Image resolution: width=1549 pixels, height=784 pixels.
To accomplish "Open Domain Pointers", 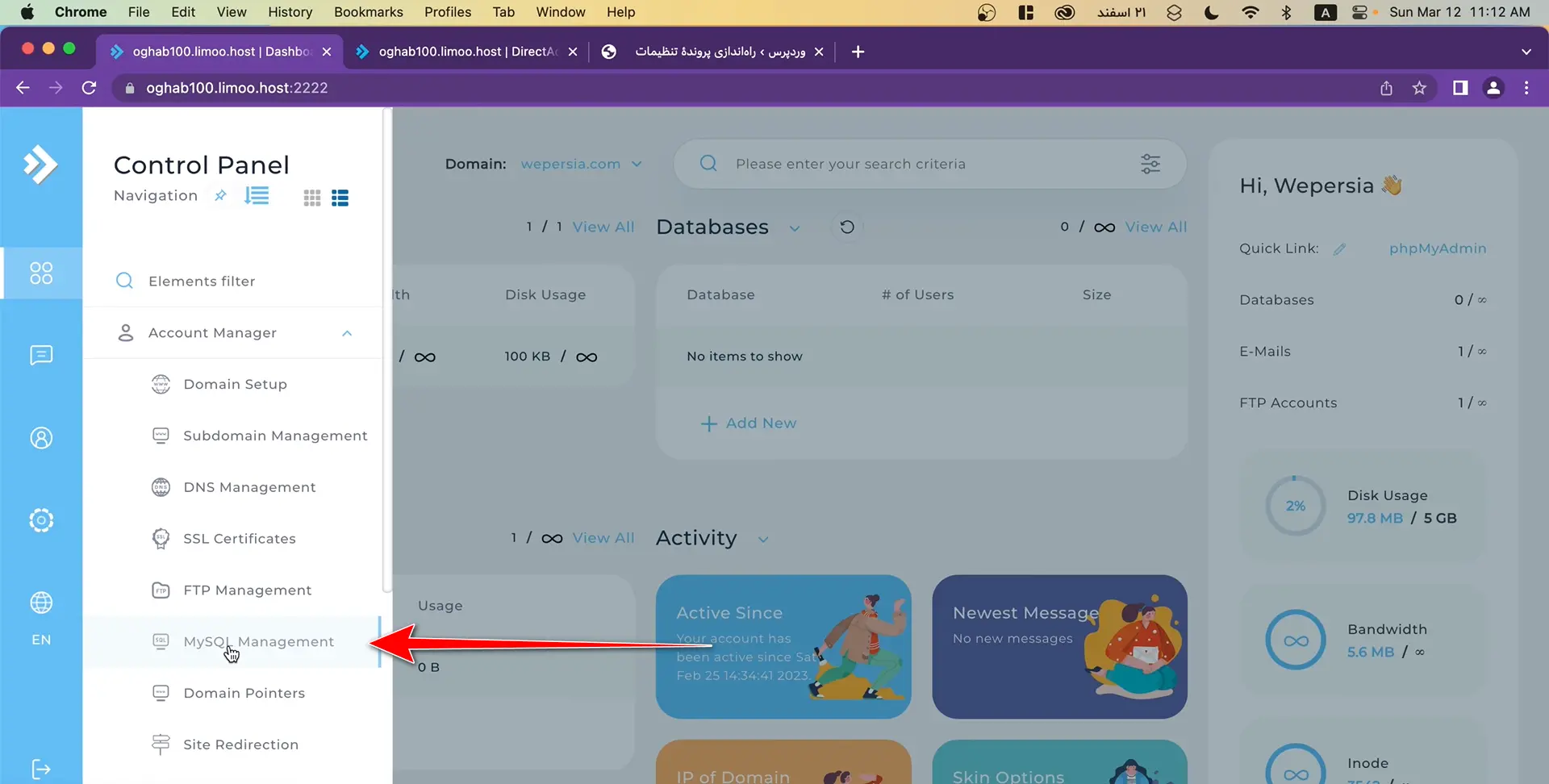I will tap(244, 693).
